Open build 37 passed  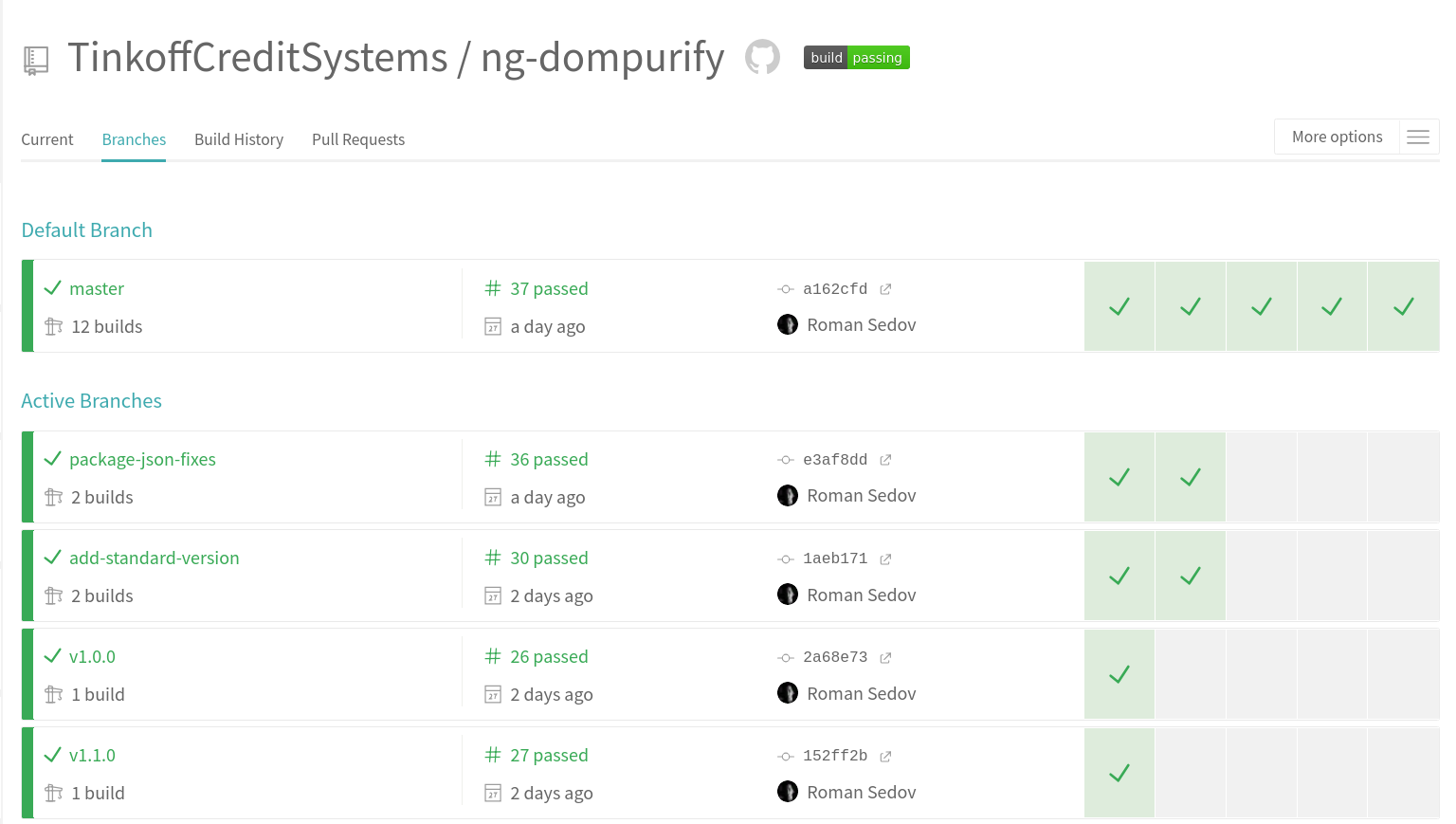549,288
